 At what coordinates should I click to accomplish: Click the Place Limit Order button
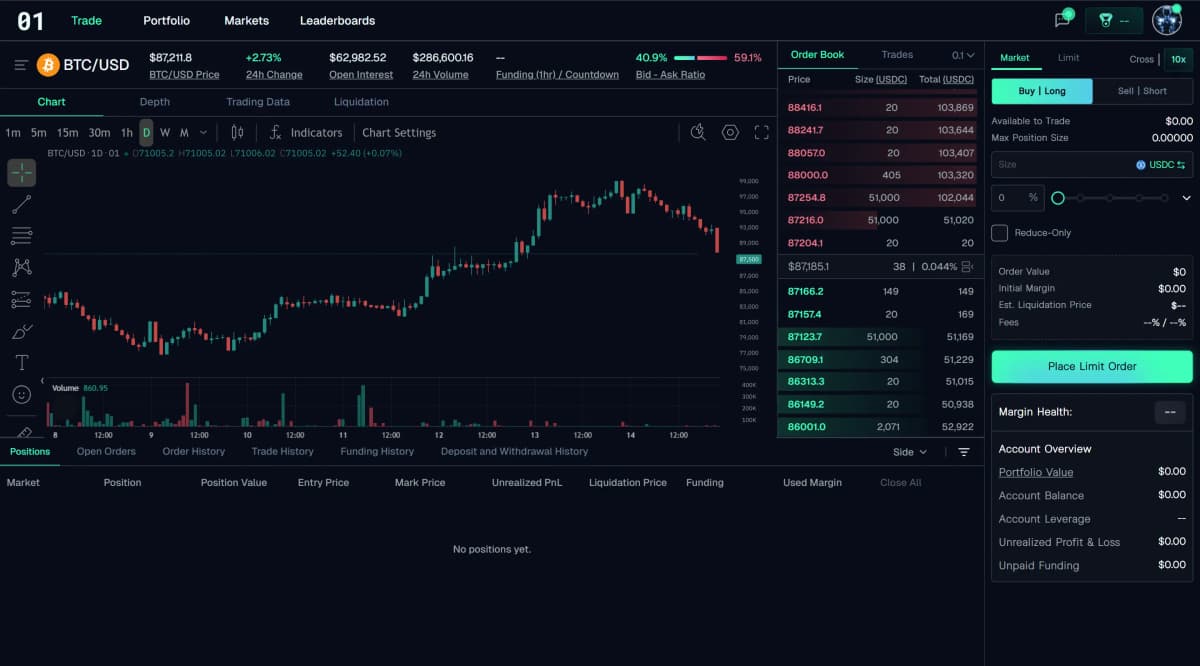[1092, 366]
